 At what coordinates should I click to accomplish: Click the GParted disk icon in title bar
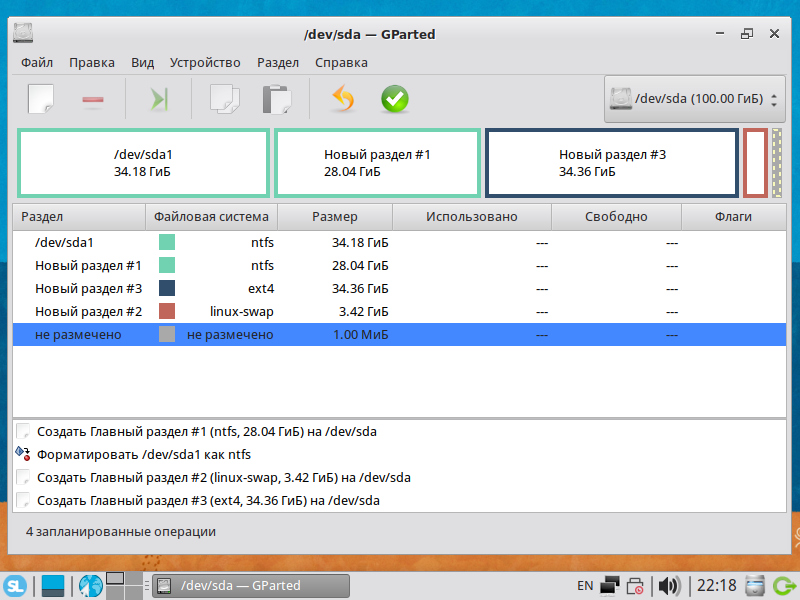(23, 33)
